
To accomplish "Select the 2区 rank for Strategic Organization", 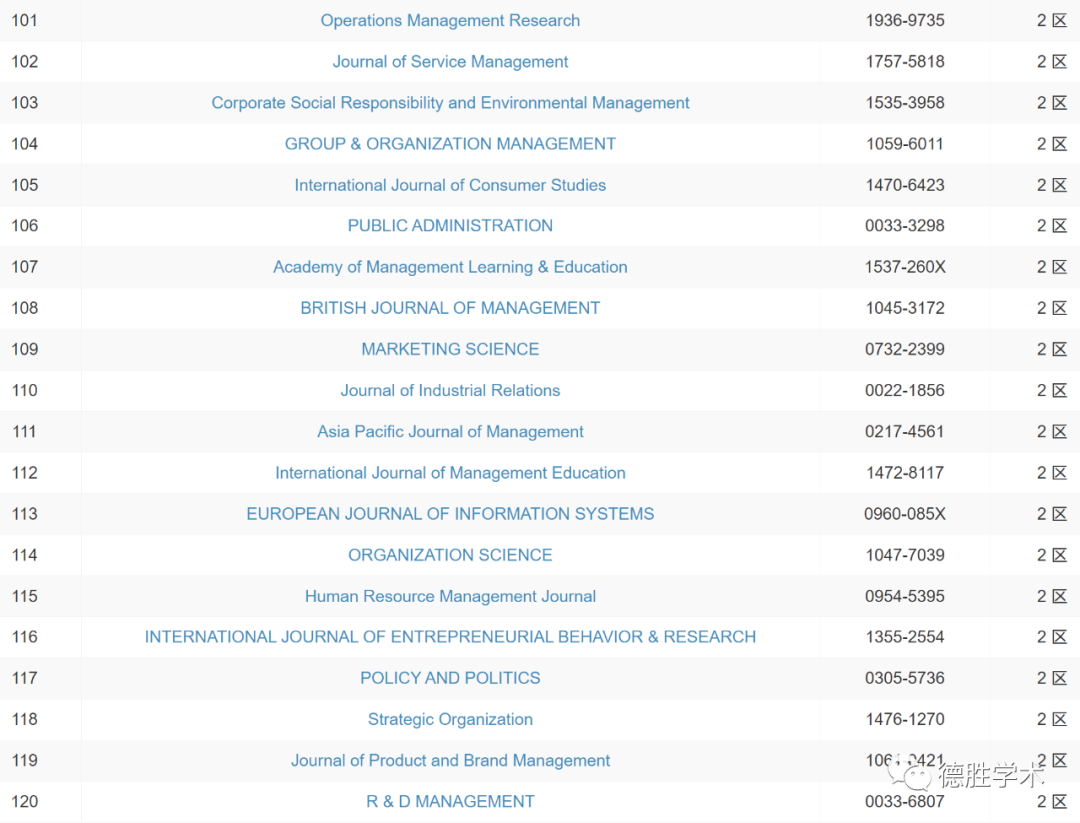I will [1052, 720].
